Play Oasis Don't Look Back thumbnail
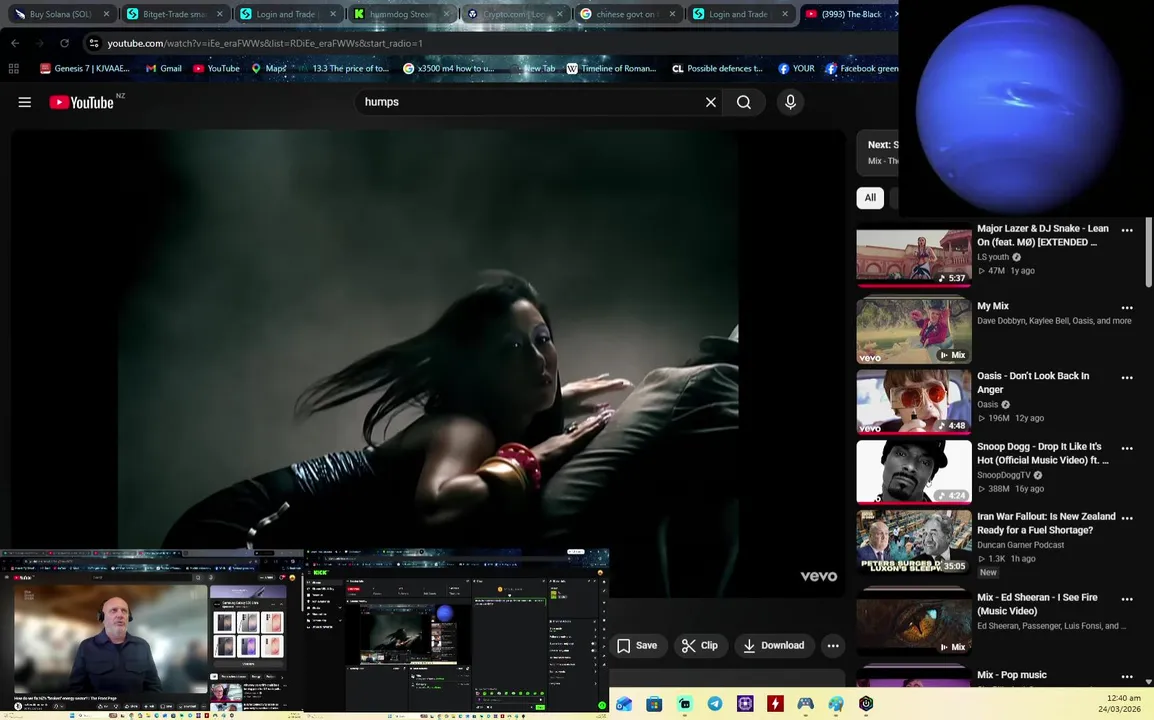1154x720 pixels. tap(914, 401)
